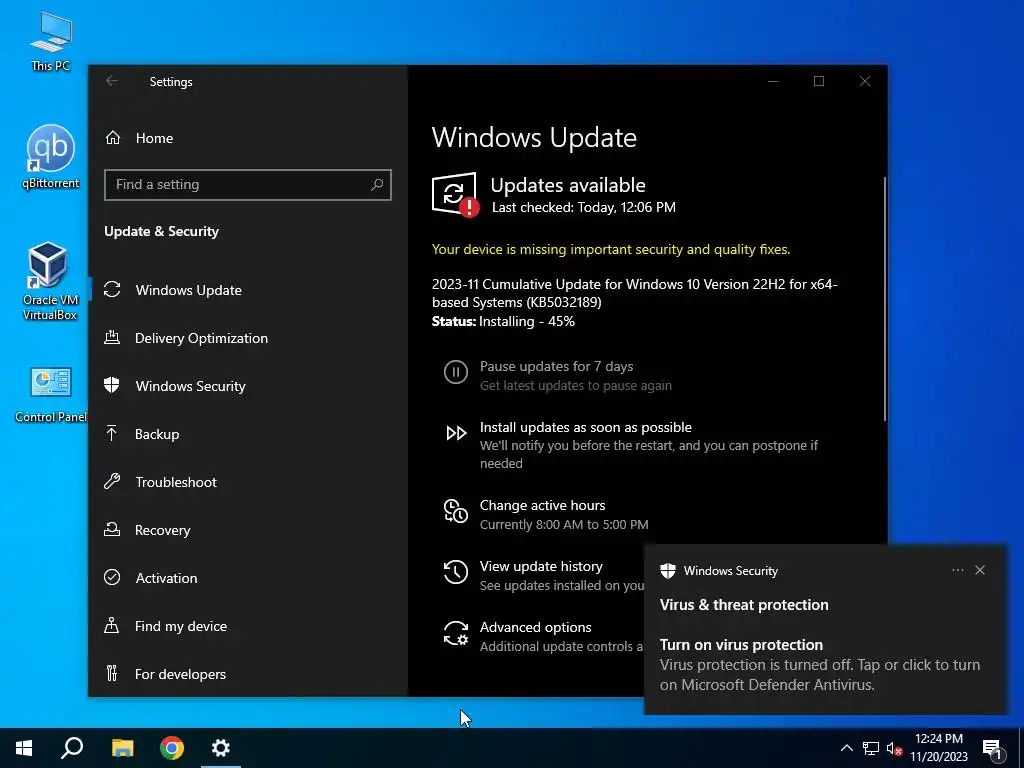
Task: Click the Update & Security heading
Action: point(161,231)
